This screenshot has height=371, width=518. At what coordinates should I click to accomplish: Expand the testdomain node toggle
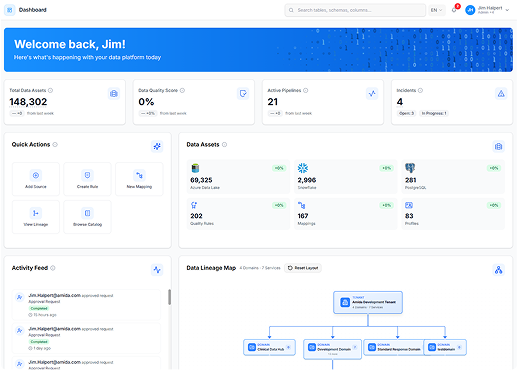pos(460,347)
